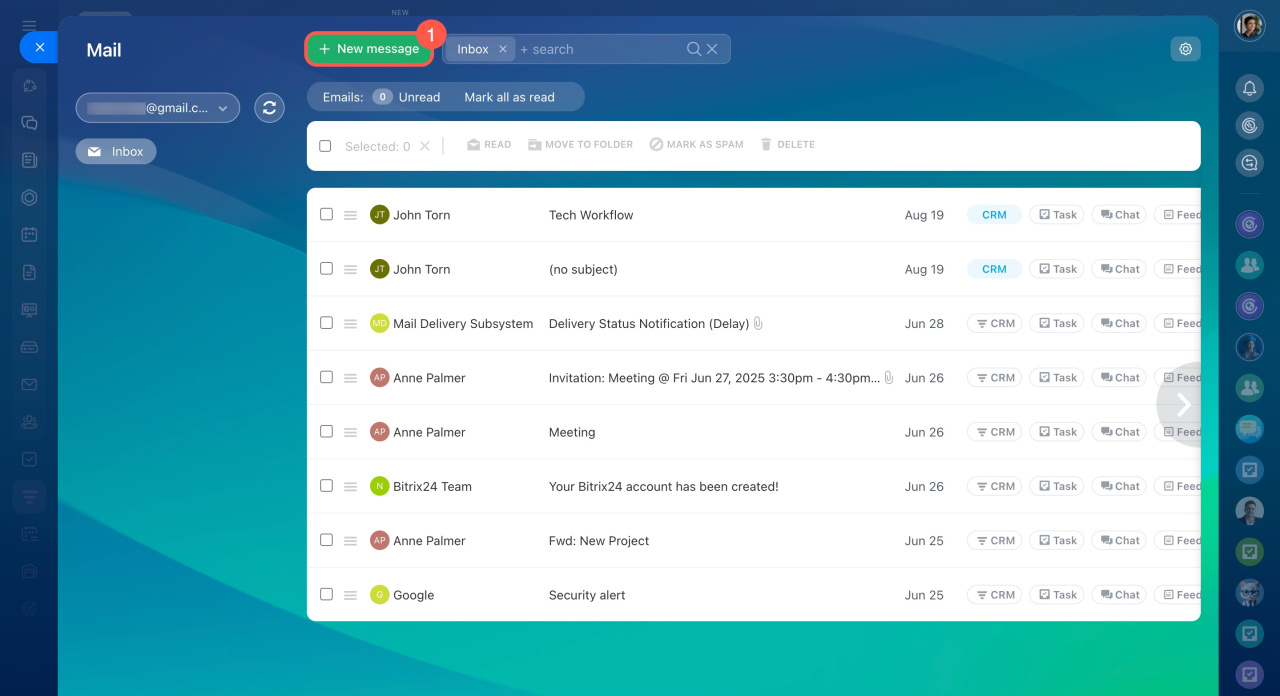Screen dimensions: 1280x696
Task: Click Chat button on Security alert row
Action: tap(1119, 595)
